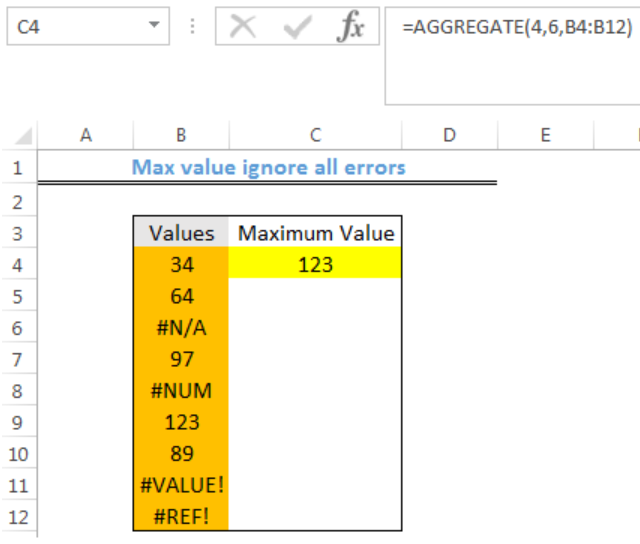
Task: Click the Name Box showing C4
Action: 88,26
